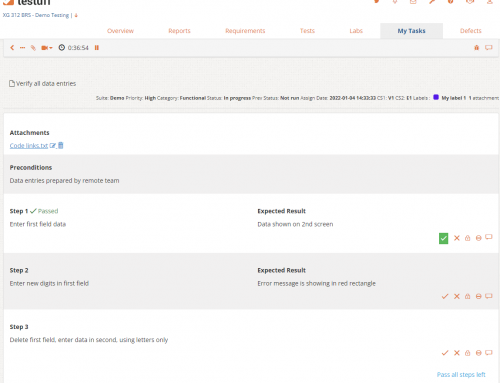The image size is (500, 383).
Task: Click the purple My label 1 color swatch
Action: click(436, 97)
